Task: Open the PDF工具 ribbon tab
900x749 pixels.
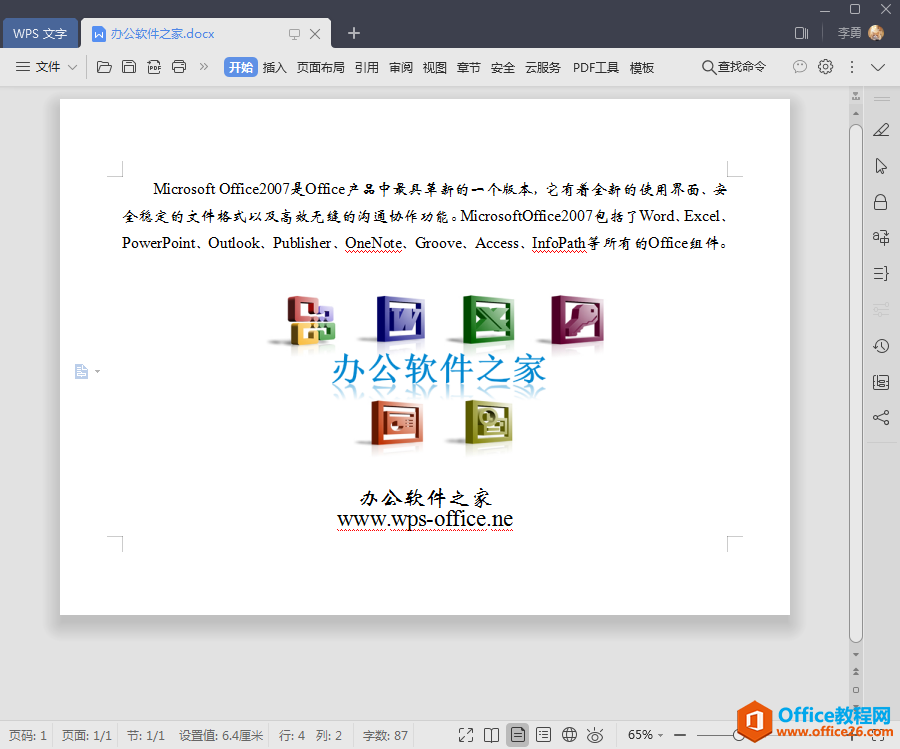Action: click(596, 68)
